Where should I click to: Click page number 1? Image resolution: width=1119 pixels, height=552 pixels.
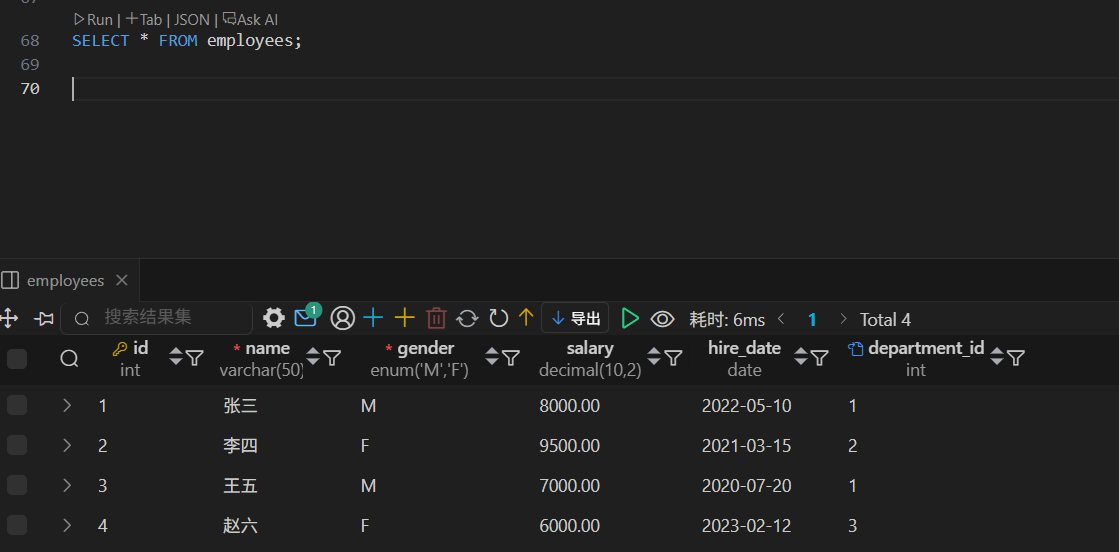click(812, 320)
